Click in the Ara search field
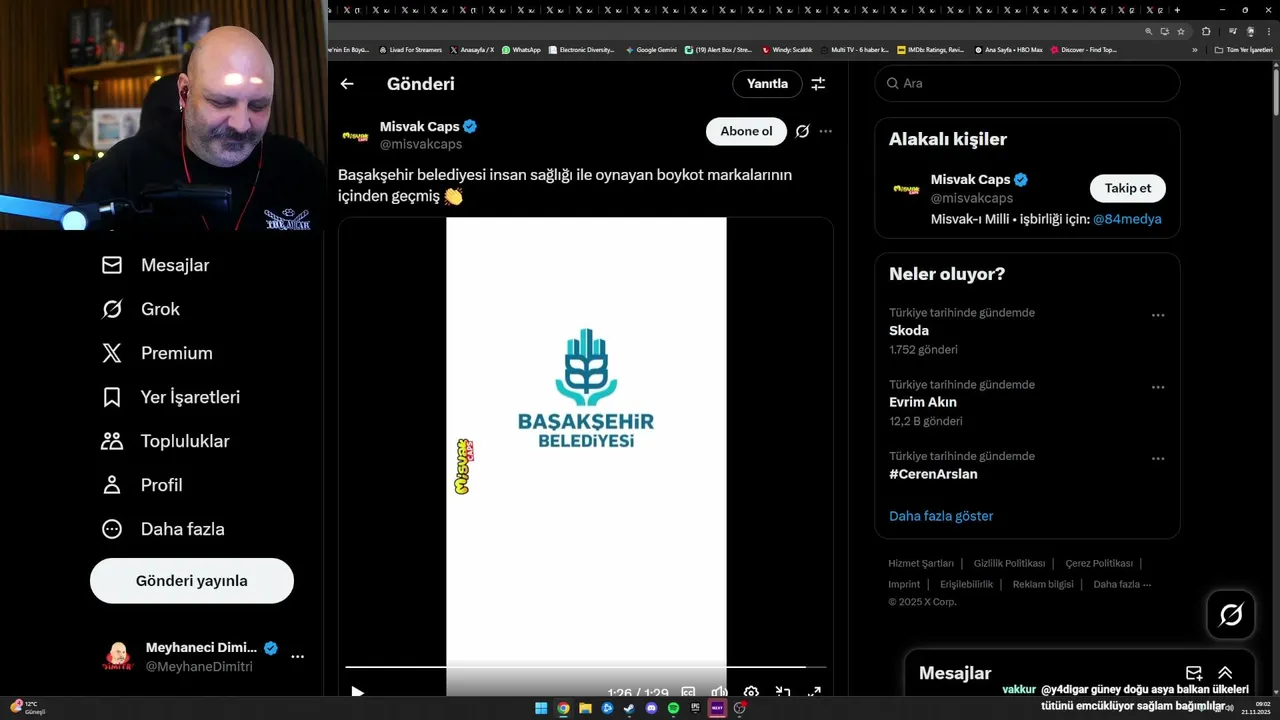 tap(1027, 83)
